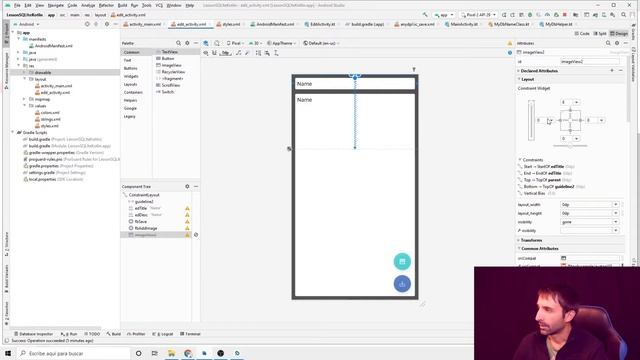The height and width of the screenshot is (360, 640).
Task: Open Android project view dropdown
Action: click(x=27, y=24)
